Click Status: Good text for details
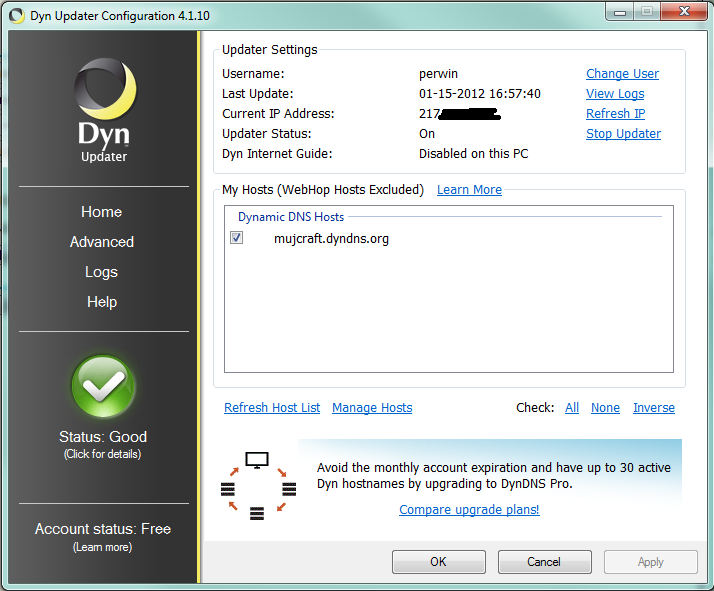 103,437
